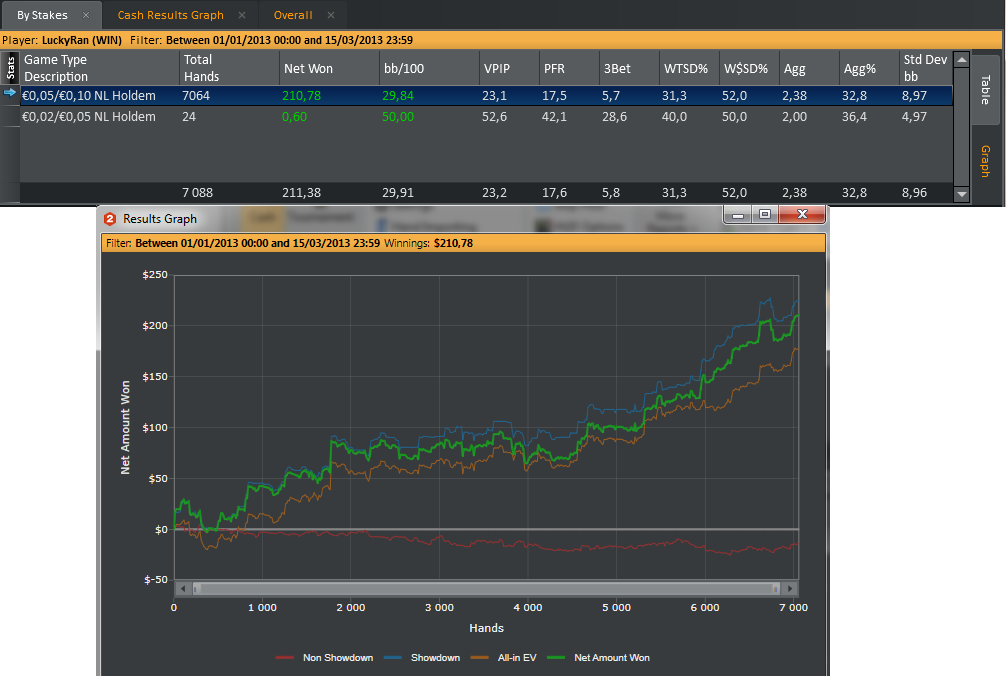This screenshot has height=684, width=1006.
Task: Select the €0,02/€0,05 NL Holdem row
Action: tap(486, 117)
